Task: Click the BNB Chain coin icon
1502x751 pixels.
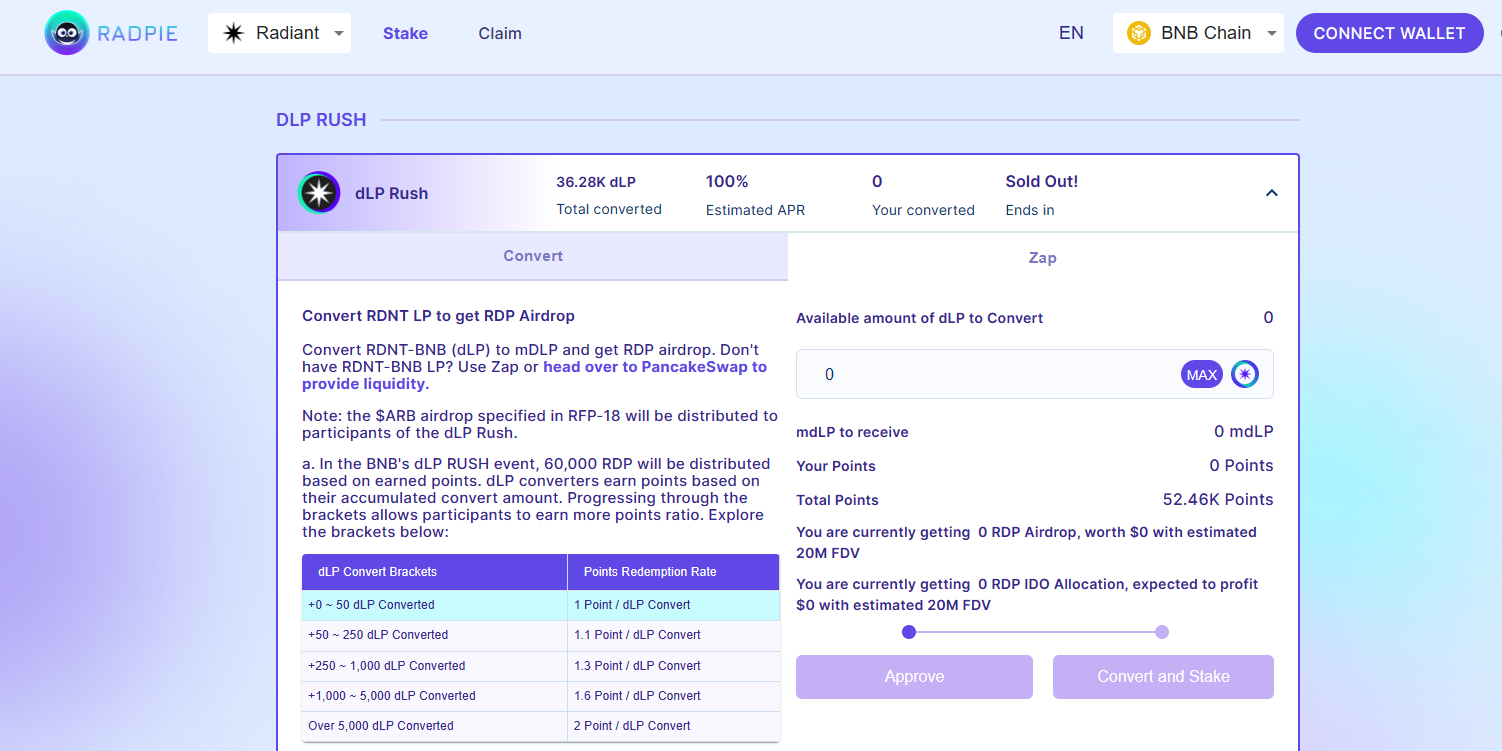Action: pos(1139,33)
